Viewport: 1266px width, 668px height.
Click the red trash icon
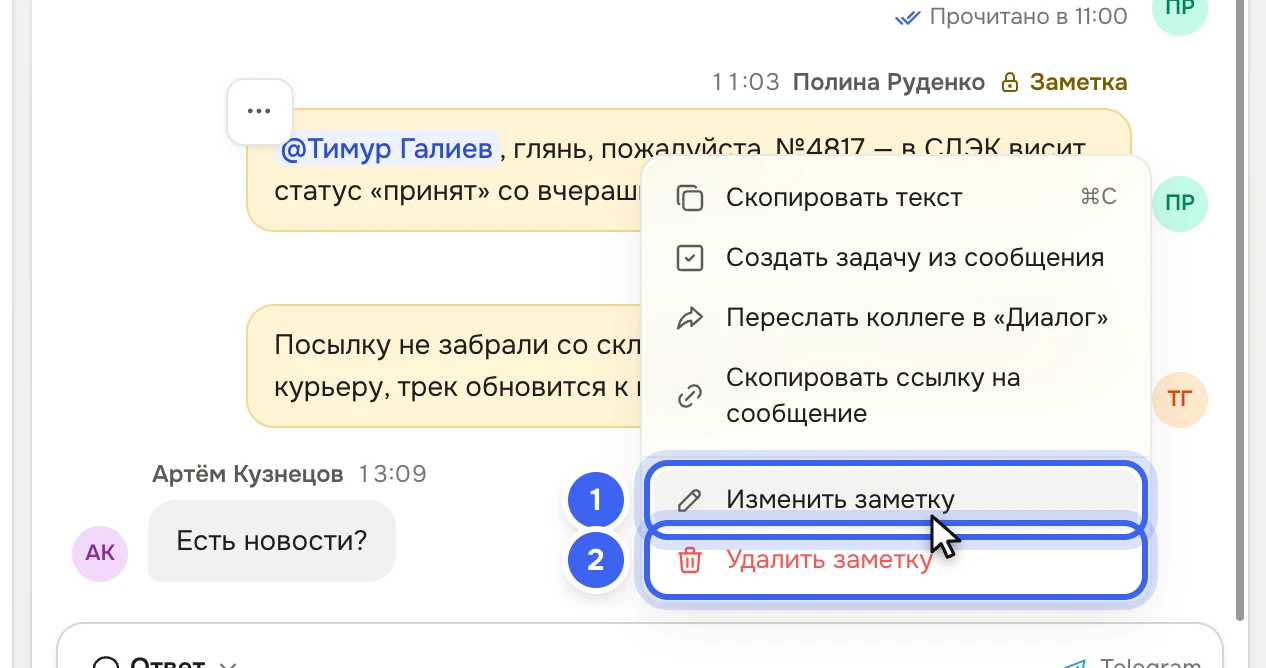click(x=690, y=560)
